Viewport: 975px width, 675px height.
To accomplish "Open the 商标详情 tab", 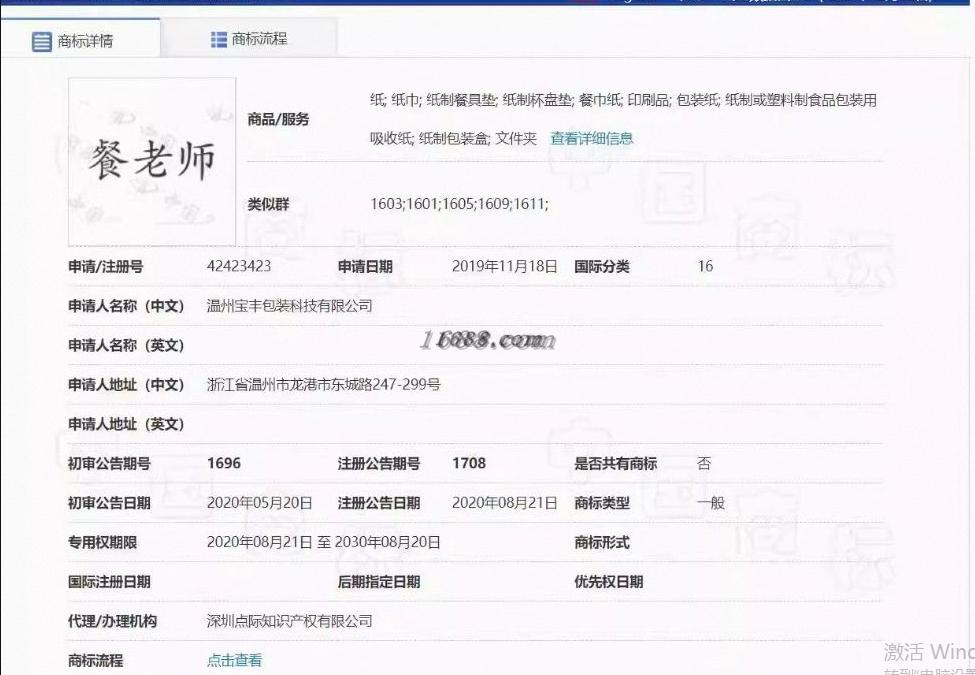I will click(x=80, y=41).
